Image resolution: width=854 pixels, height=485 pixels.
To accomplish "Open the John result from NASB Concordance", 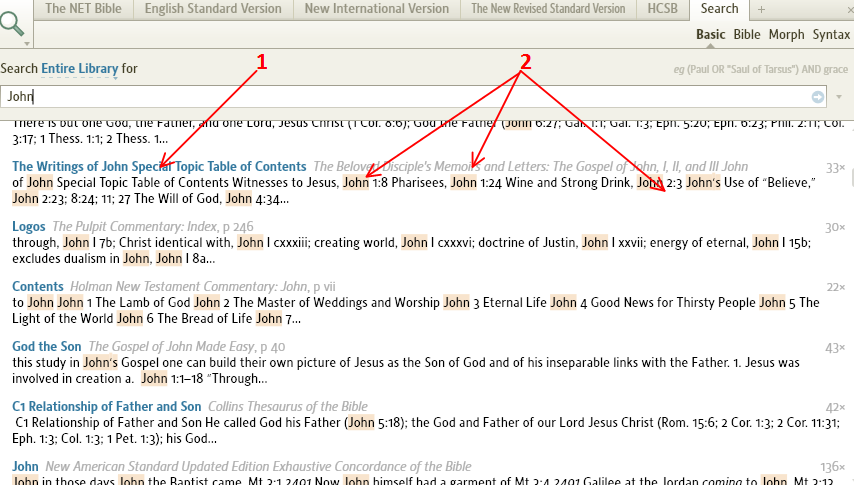I will pos(25,466).
